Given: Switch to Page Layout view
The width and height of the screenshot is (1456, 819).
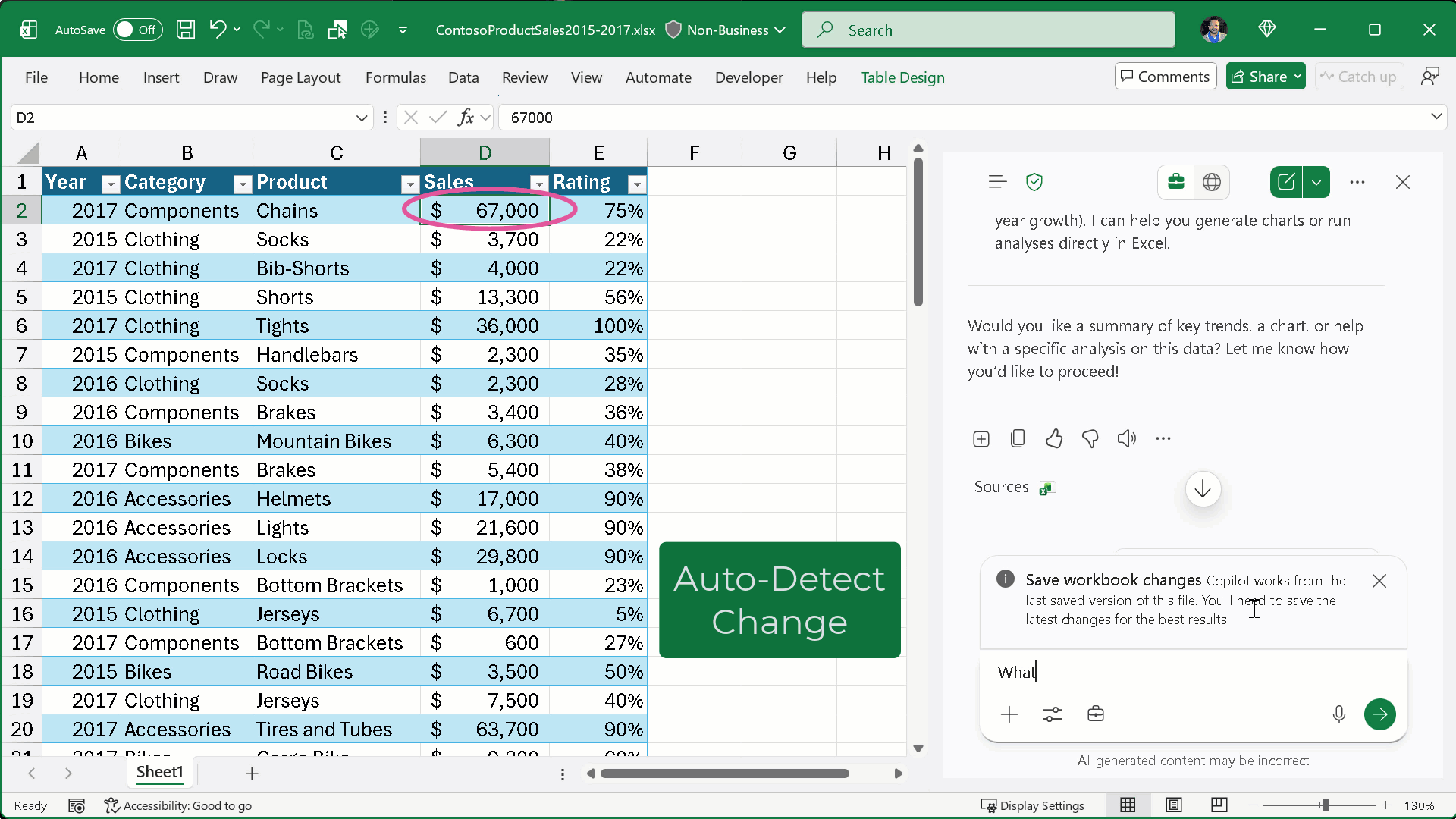Looking at the screenshot, I should [x=1174, y=805].
